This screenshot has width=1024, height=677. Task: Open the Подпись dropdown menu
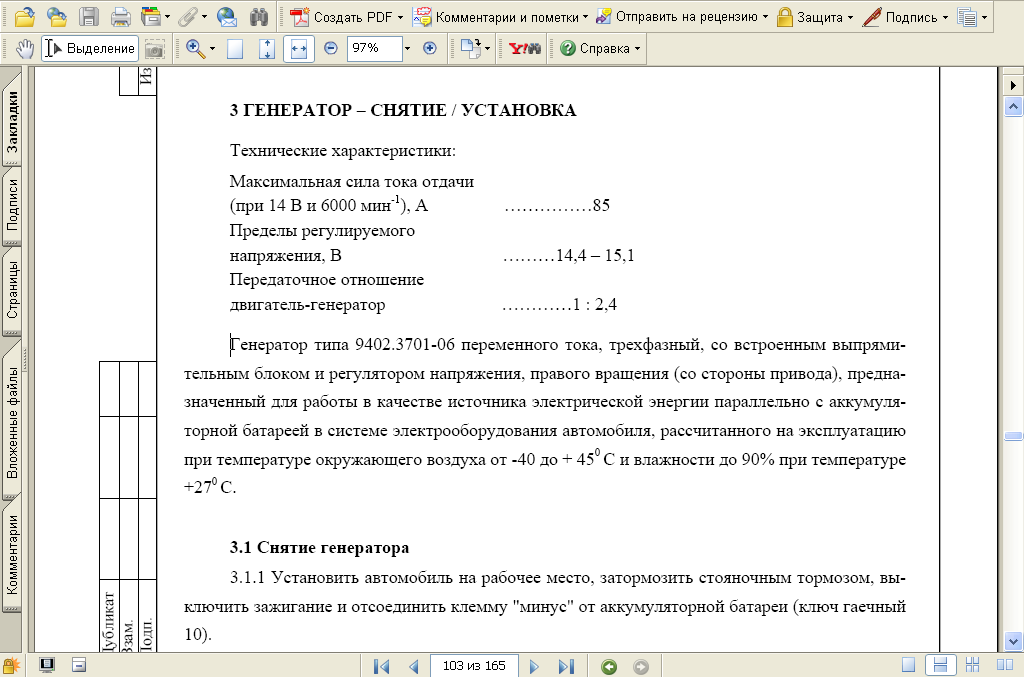(x=904, y=17)
